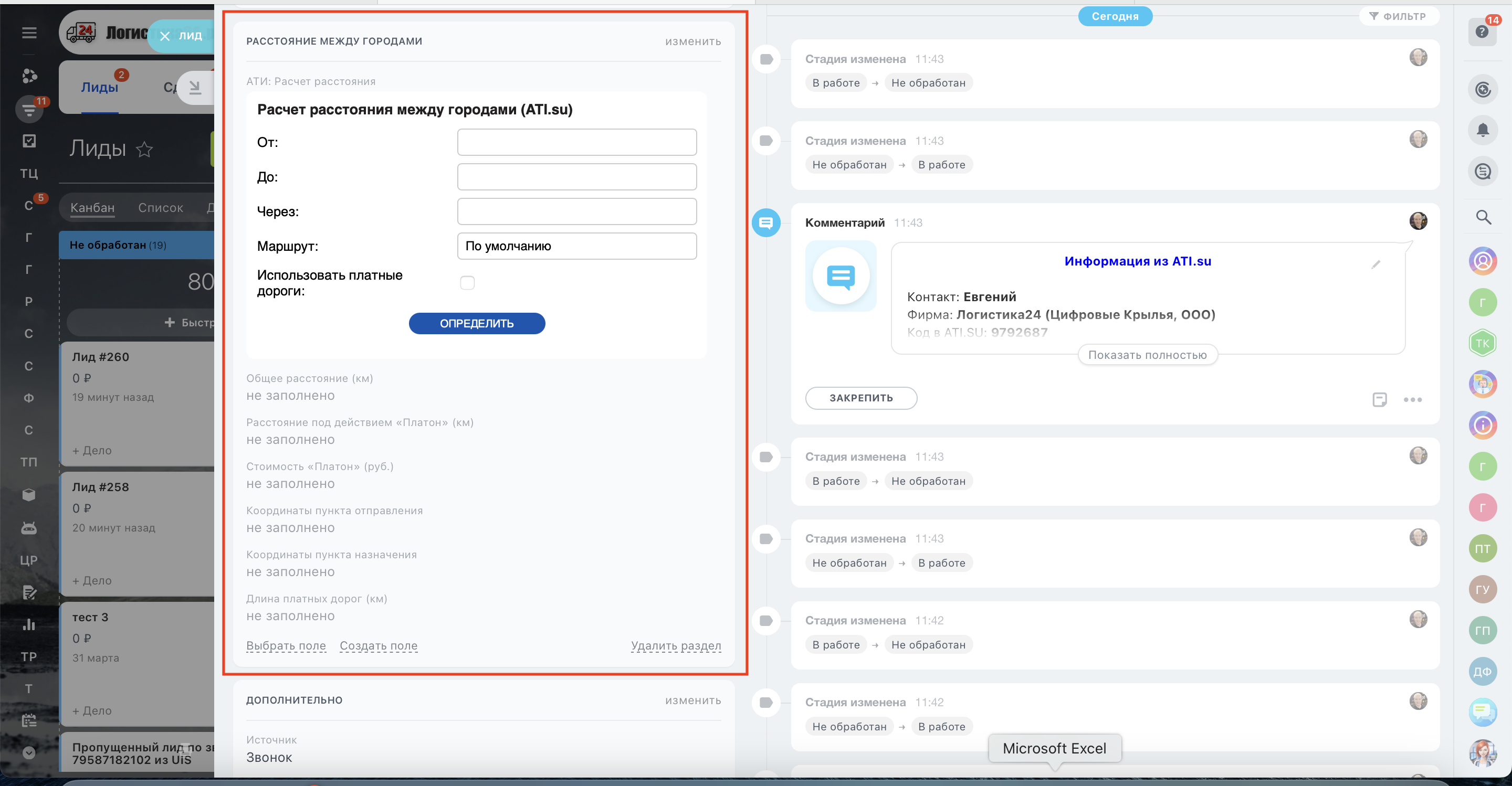Open the ТЦ item in left sidebar

(x=29, y=174)
